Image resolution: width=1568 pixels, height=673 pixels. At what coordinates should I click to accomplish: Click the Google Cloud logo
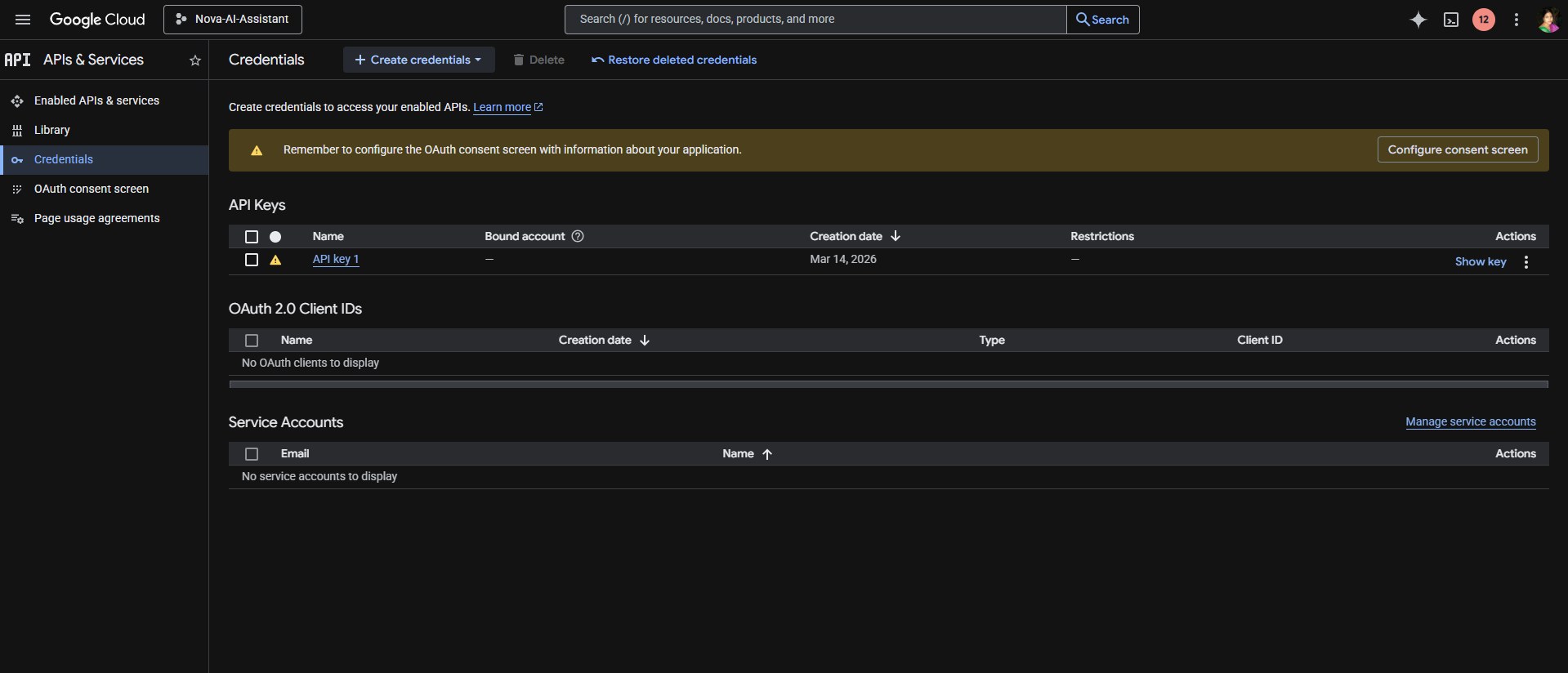point(97,20)
